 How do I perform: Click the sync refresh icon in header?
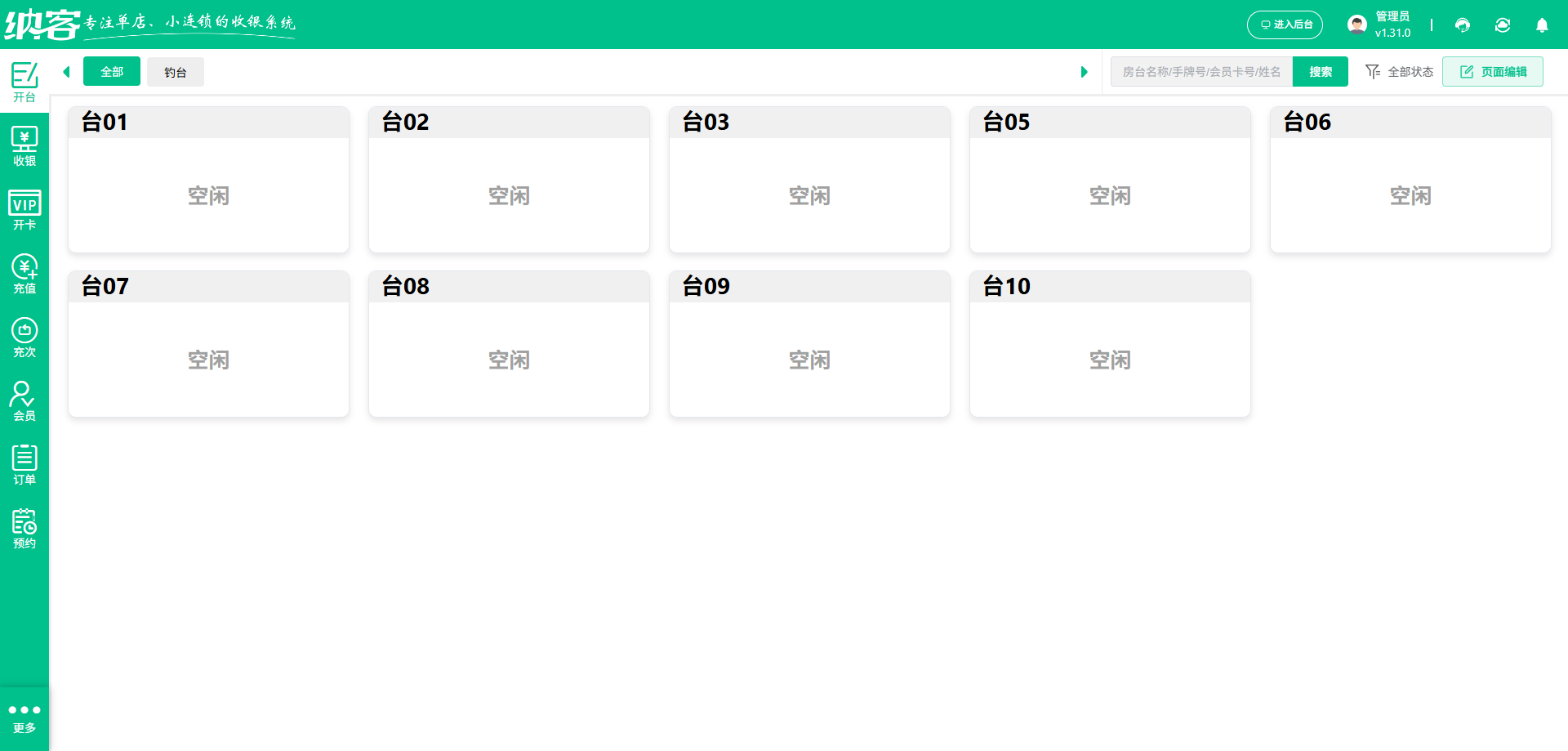click(1503, 25)
